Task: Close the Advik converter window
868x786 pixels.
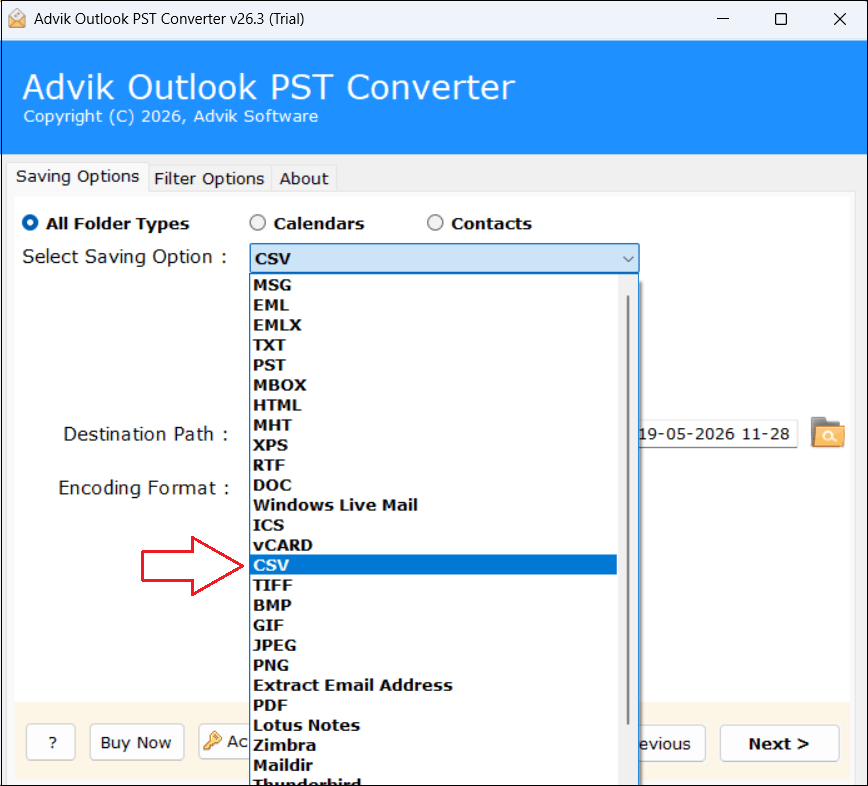Action: click(x=839, y=19)
